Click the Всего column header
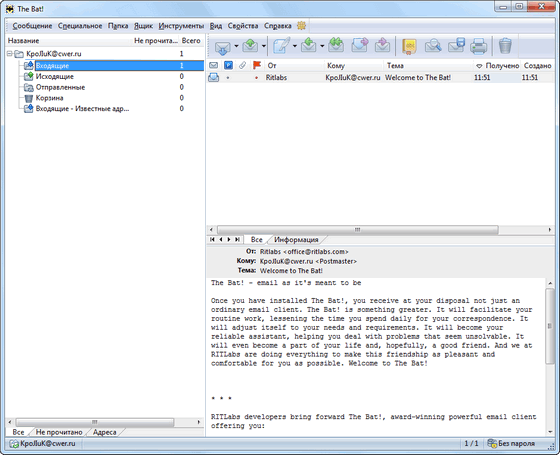The image size is (560, 455). (191, 41)
